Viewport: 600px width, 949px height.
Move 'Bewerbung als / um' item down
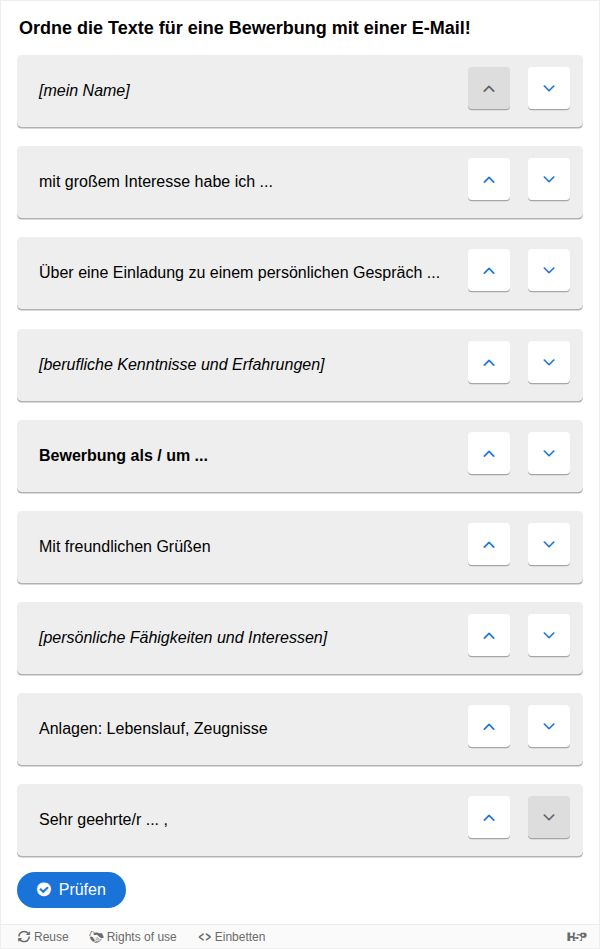pyautogui.click(x=549, y=453)
